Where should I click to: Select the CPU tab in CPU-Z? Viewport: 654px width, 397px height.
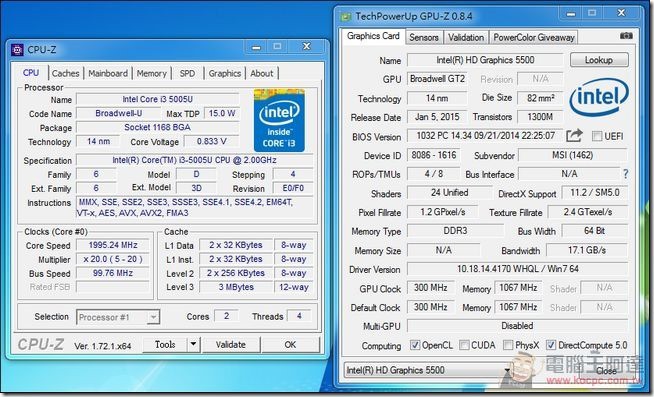[31, 73]
